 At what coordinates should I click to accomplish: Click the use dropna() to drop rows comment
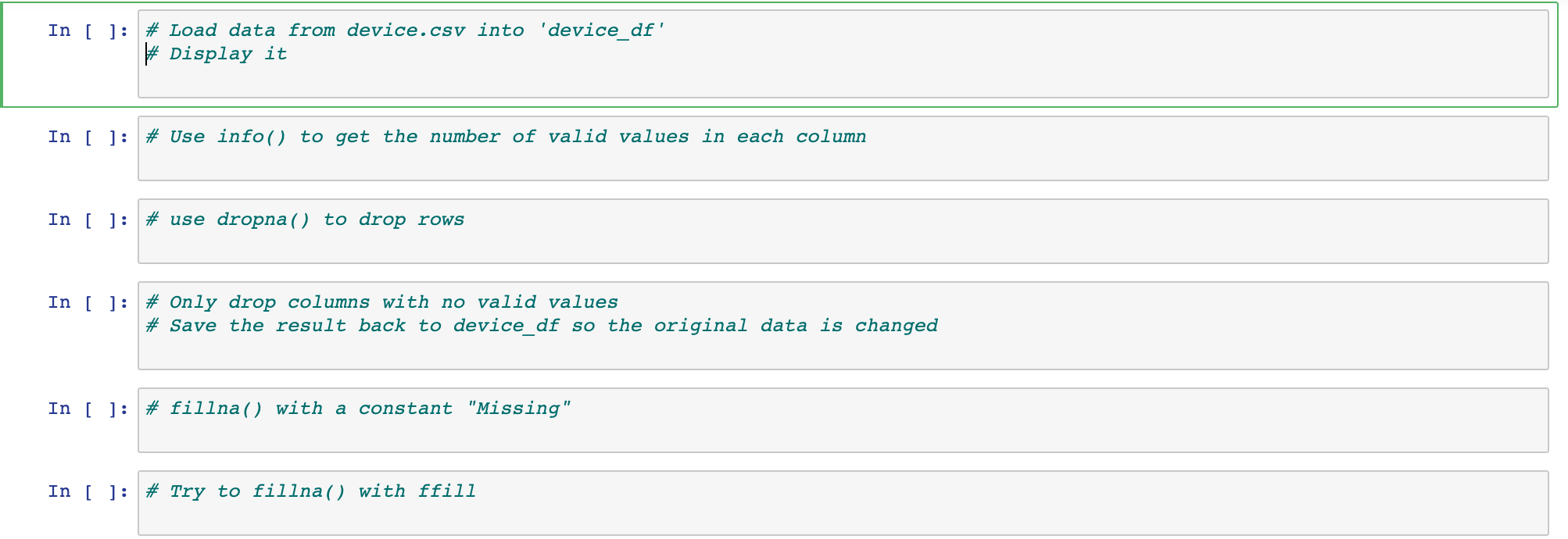pos(303,219)
